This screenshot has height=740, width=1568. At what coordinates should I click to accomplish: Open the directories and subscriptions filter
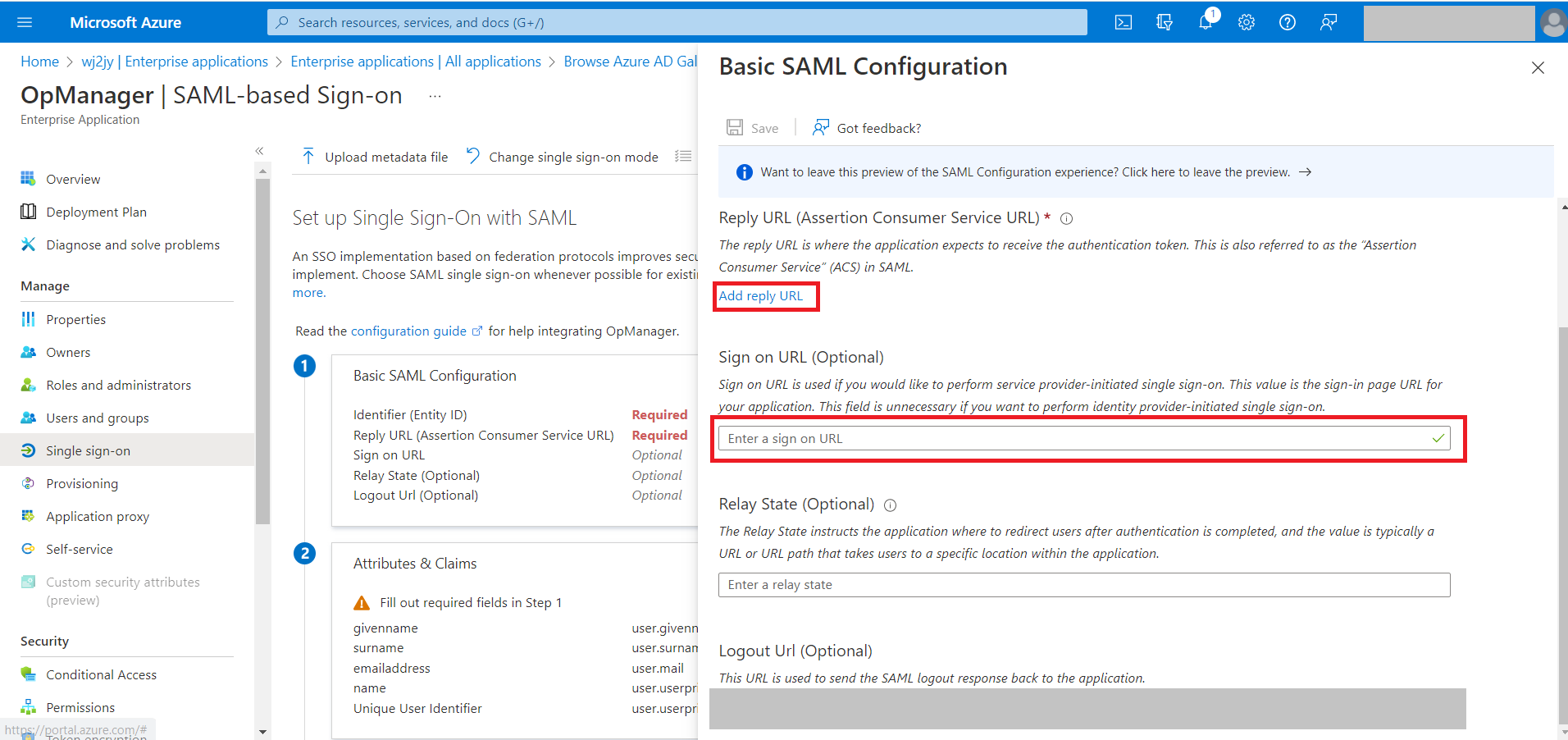[1165, 22]
